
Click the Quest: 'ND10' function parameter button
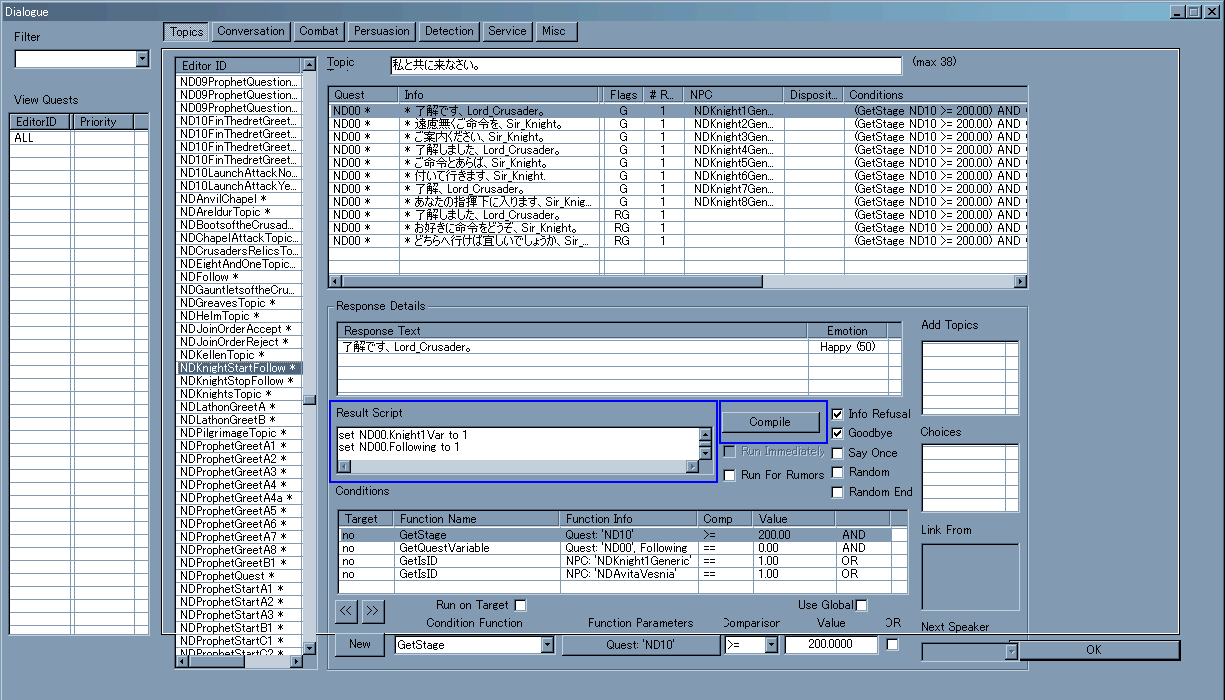641,645
